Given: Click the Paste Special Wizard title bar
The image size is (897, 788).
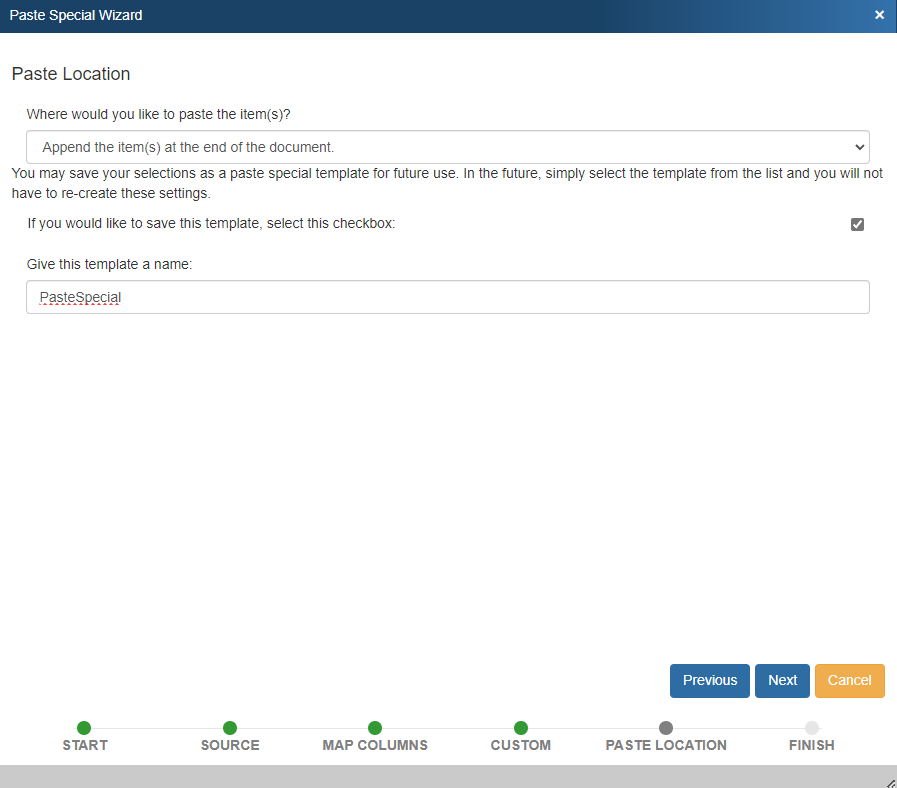Looking at the screenshot, I should coord(400,15).
